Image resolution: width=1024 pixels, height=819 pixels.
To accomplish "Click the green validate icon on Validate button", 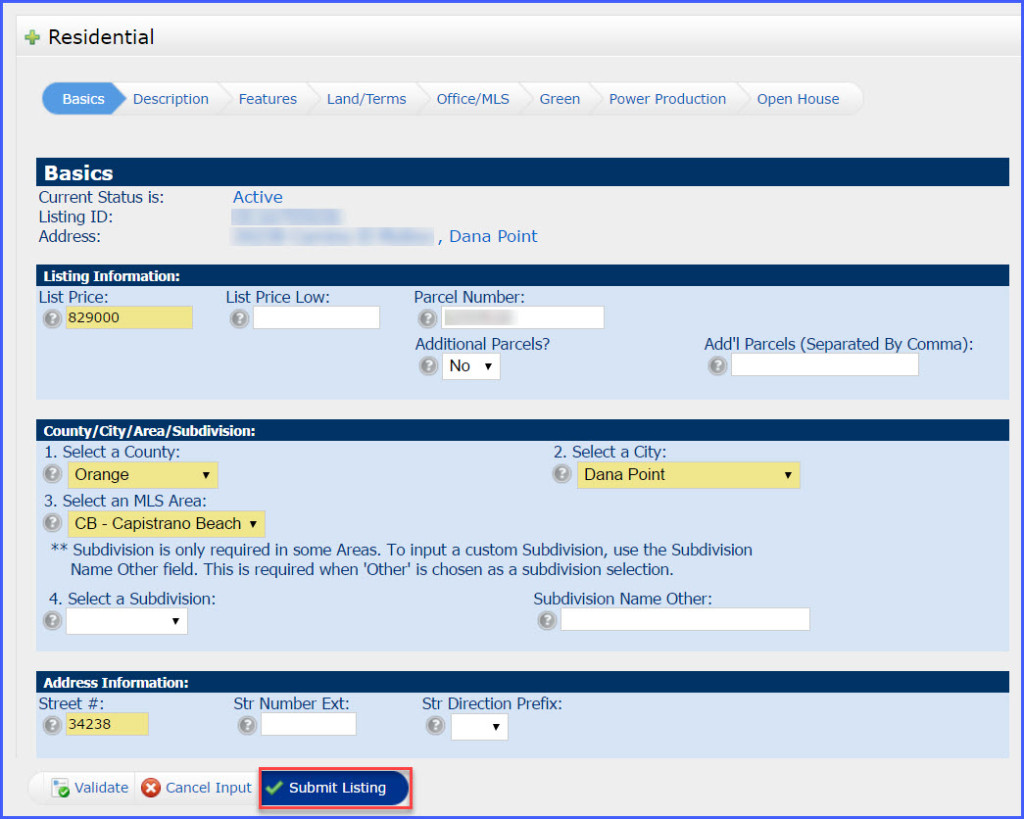I will (61, 787).
